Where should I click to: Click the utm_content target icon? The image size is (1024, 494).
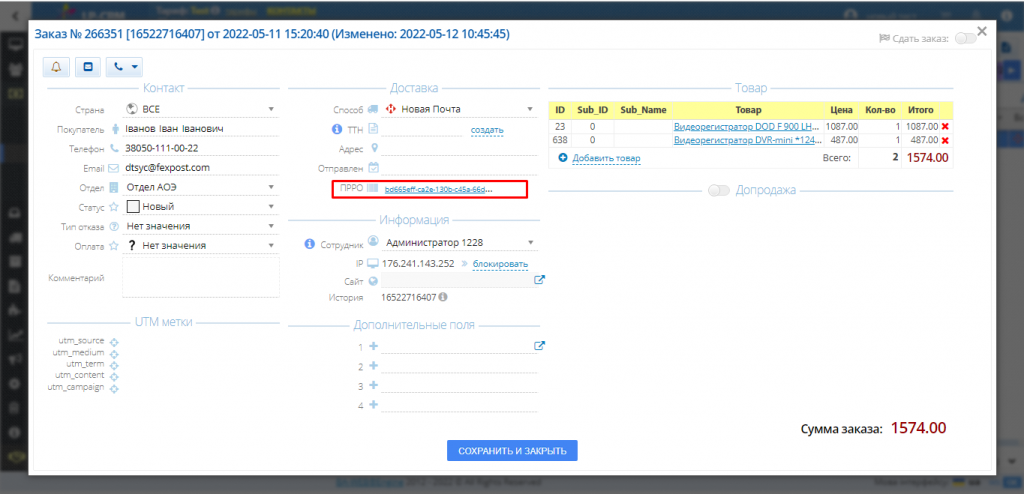point(114,377)
